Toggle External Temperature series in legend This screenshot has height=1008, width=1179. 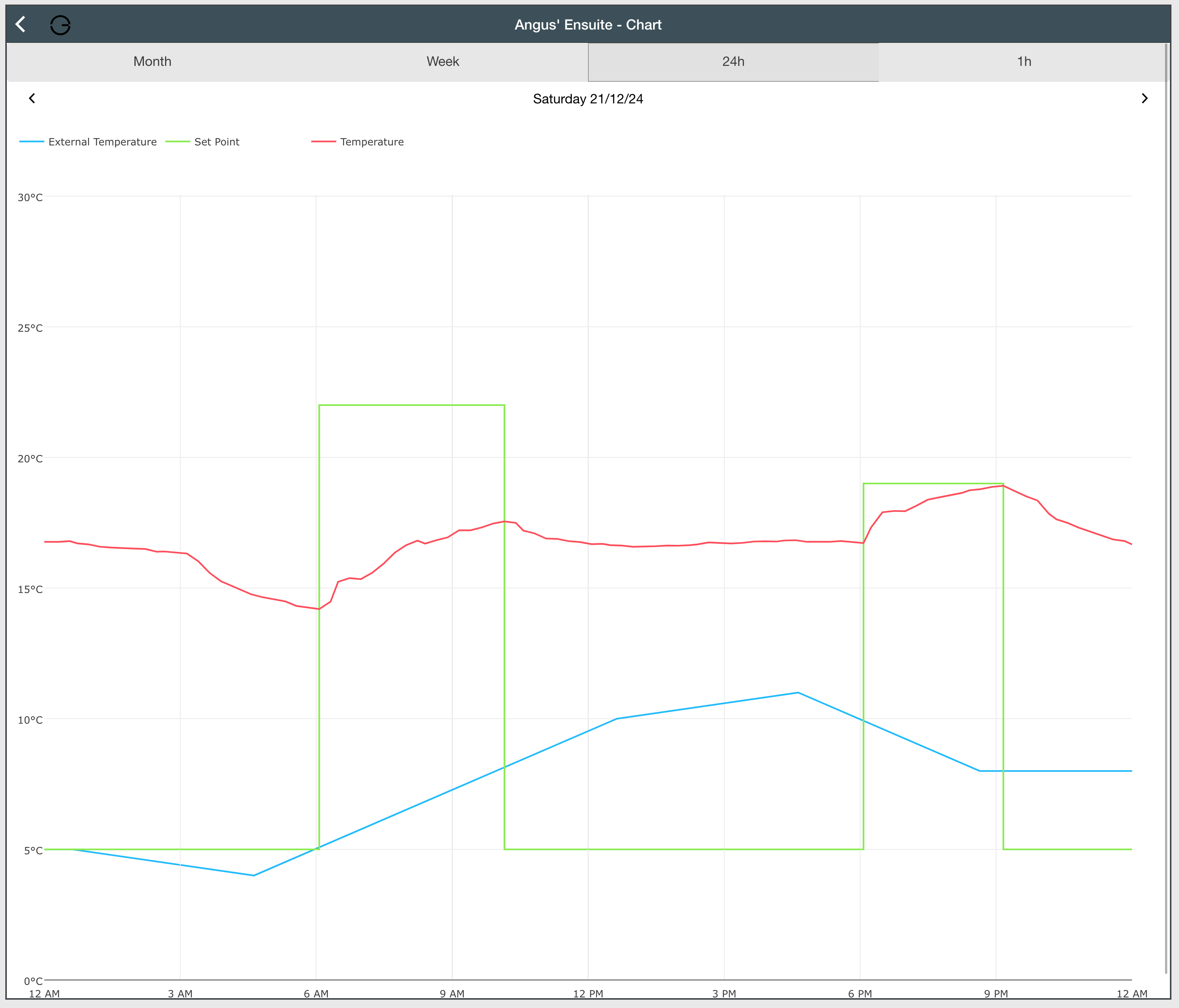coord(103,142)
